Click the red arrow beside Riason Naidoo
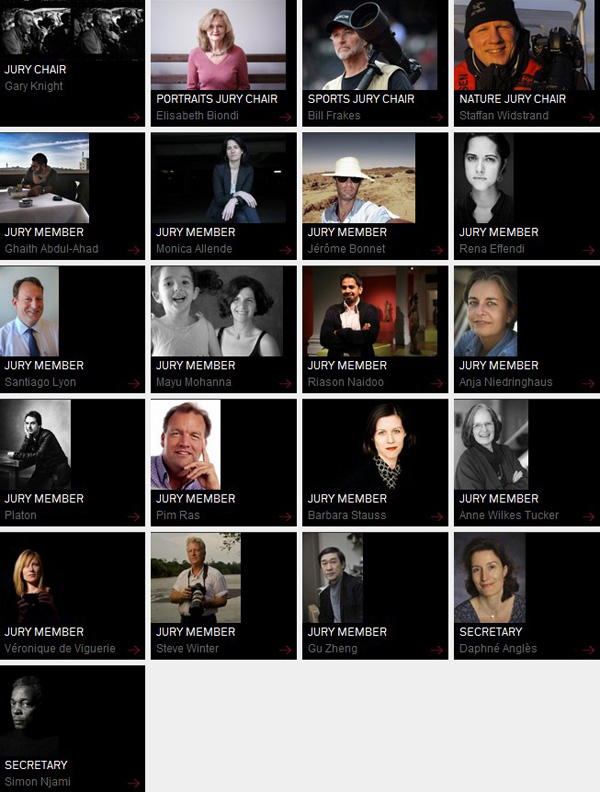The height and width of the screenshot is (792, 600). [437, 383]
